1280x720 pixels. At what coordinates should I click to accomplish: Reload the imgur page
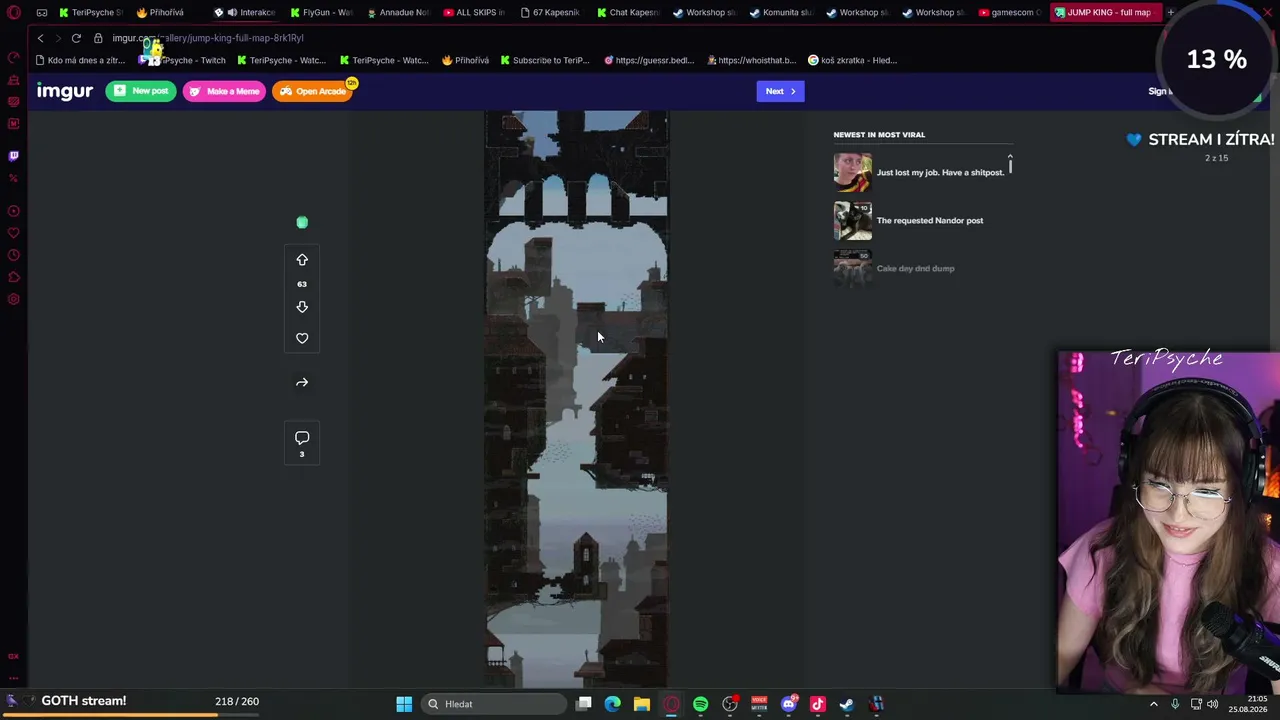point(76,38)
